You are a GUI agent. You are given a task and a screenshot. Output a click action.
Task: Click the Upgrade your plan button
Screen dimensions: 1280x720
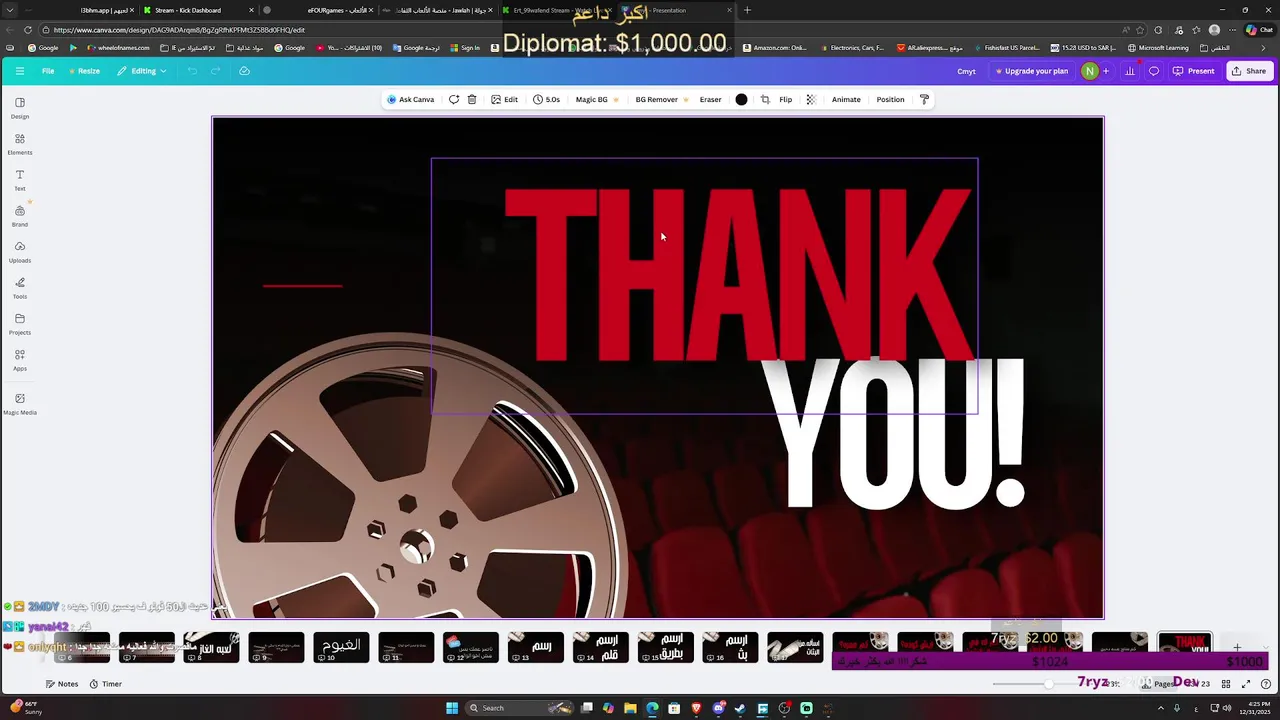tap(1031, 71)
